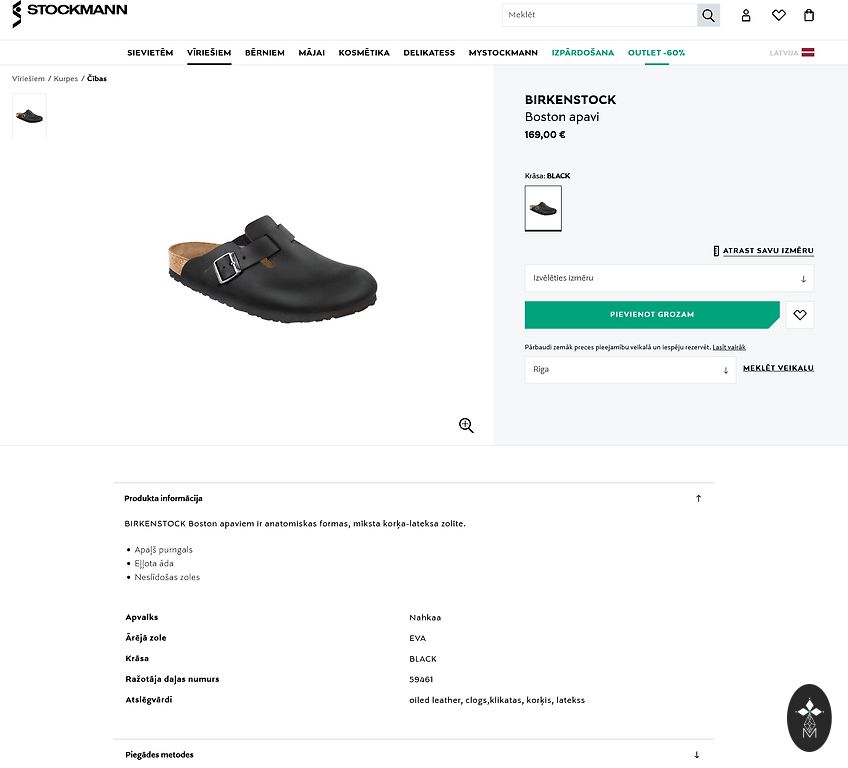Open the wishlist heart in header

click(x=778, y=15)
